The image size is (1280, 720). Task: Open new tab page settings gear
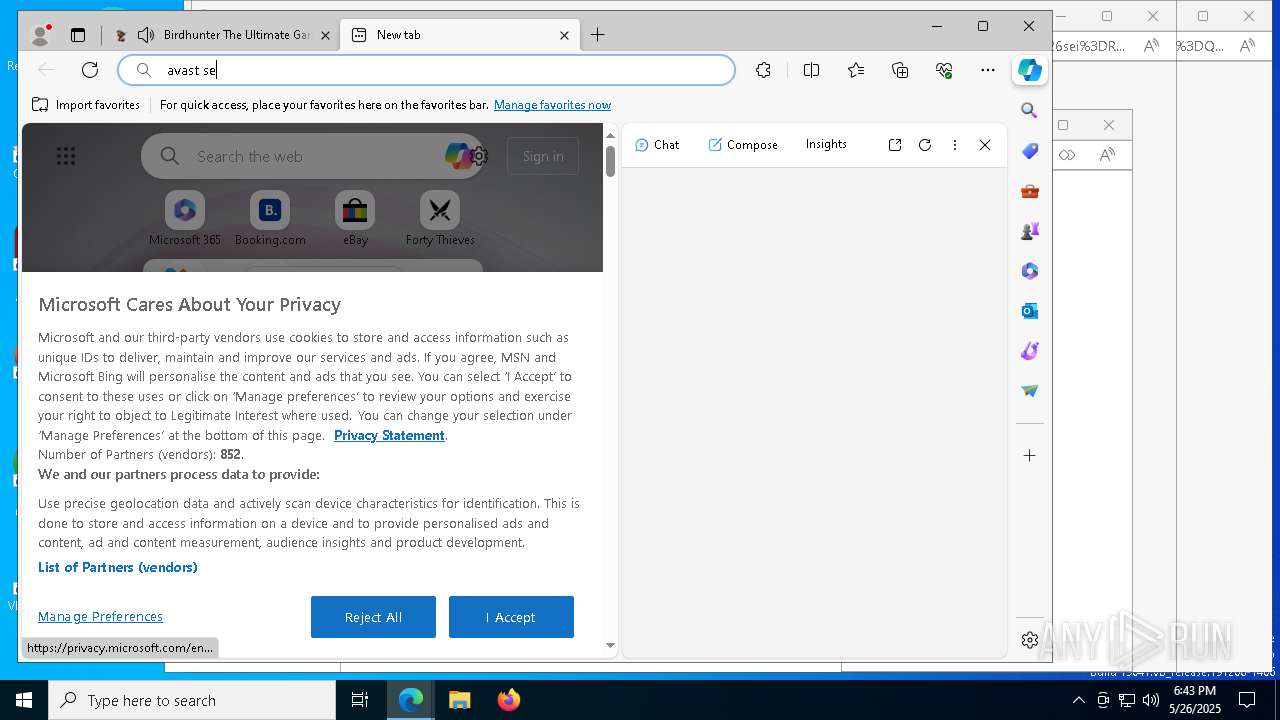tap(479, 156)
